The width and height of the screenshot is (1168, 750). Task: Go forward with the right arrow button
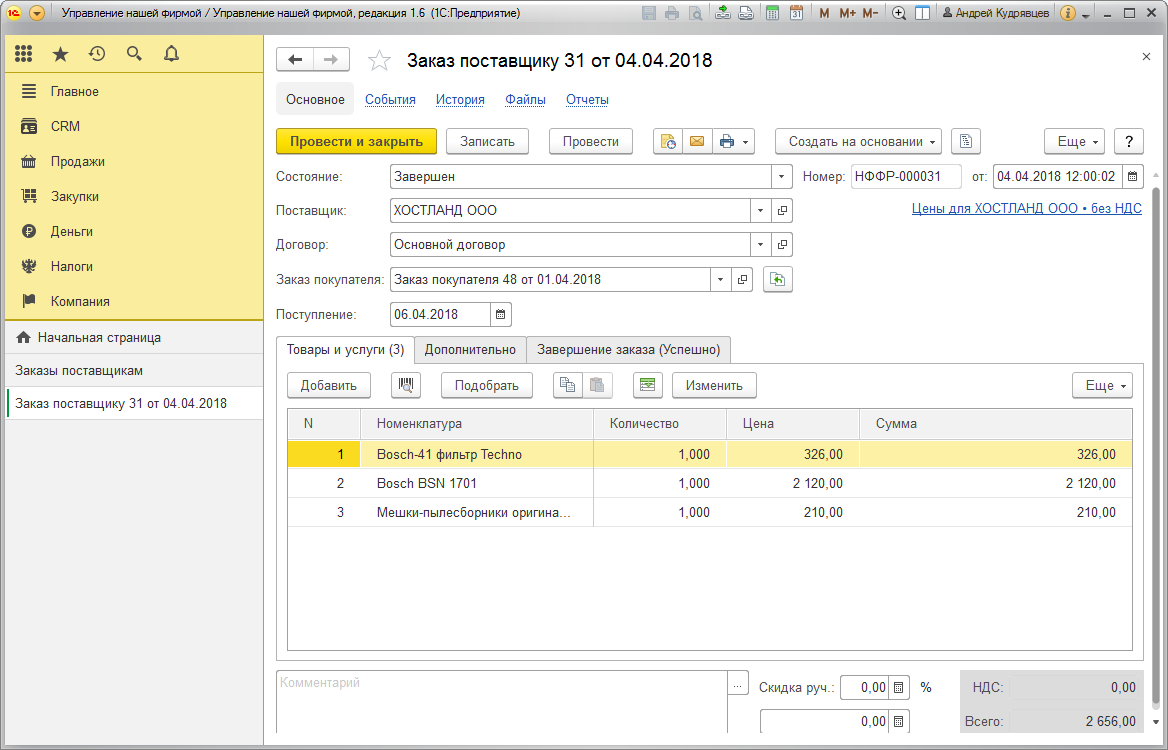[x=331, y=60]
